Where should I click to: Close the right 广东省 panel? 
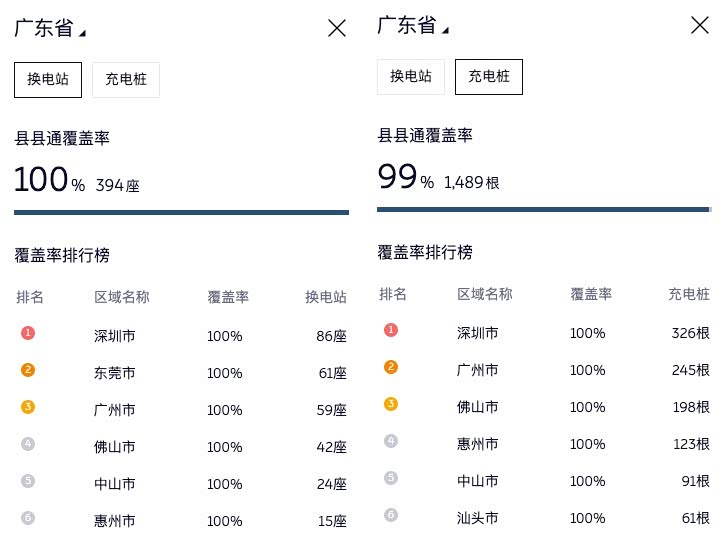700,25
